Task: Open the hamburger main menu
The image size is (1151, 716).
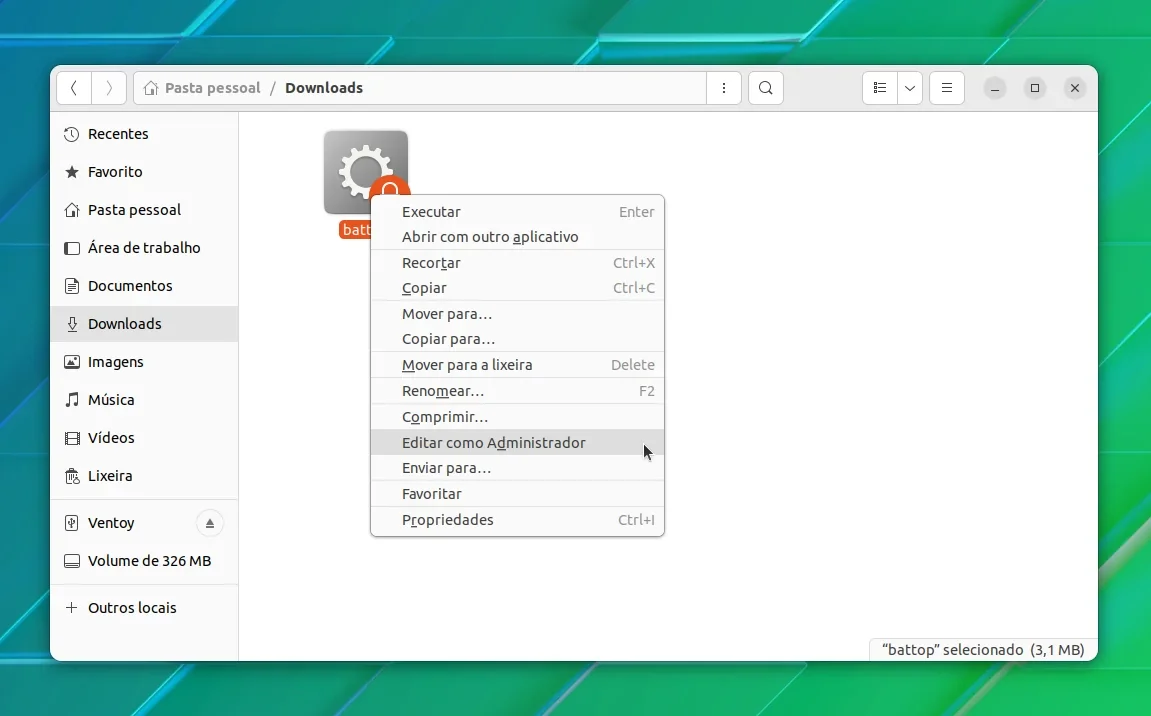Action: [947, 88]
